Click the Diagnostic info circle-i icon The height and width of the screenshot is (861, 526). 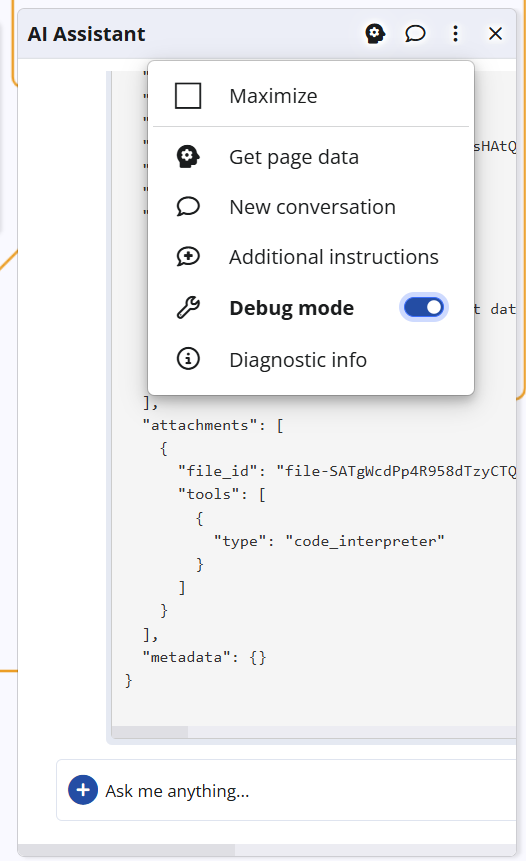tap(188, 359)
